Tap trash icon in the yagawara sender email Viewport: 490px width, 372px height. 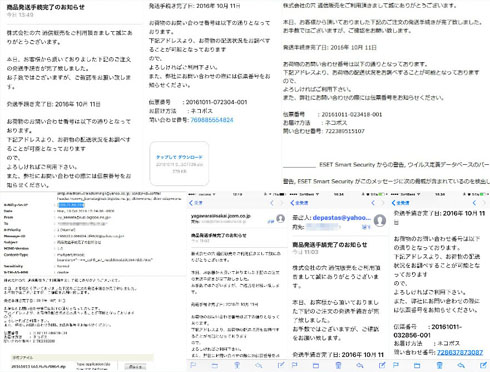[x=237, y=365]
